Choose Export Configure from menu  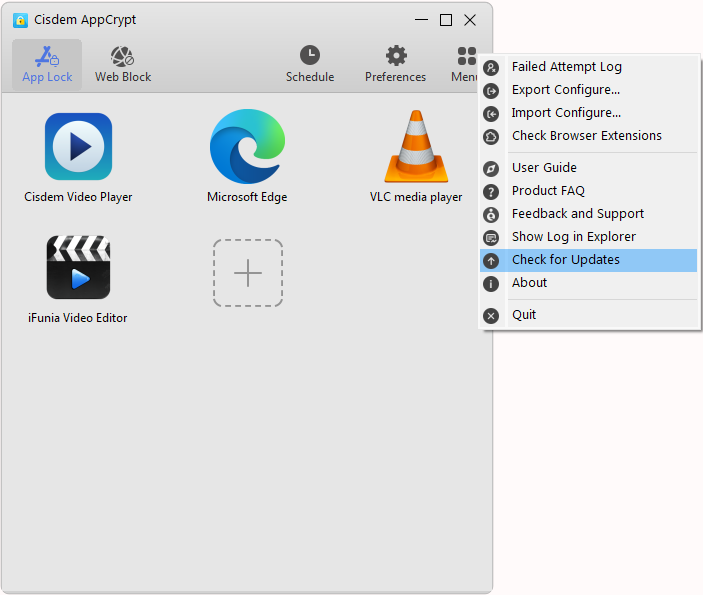point(565,90)
